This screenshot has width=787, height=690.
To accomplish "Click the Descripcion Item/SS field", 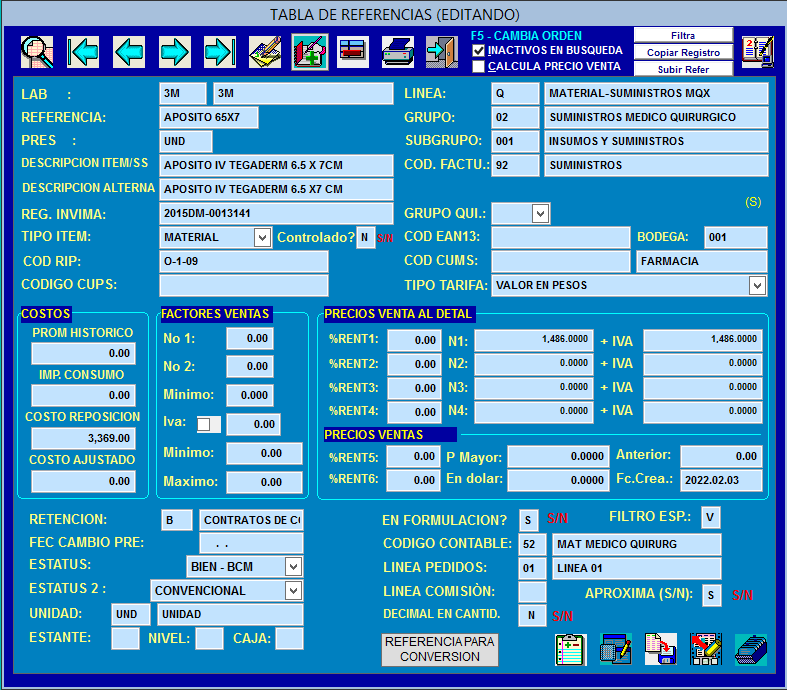I will (276, 165).
